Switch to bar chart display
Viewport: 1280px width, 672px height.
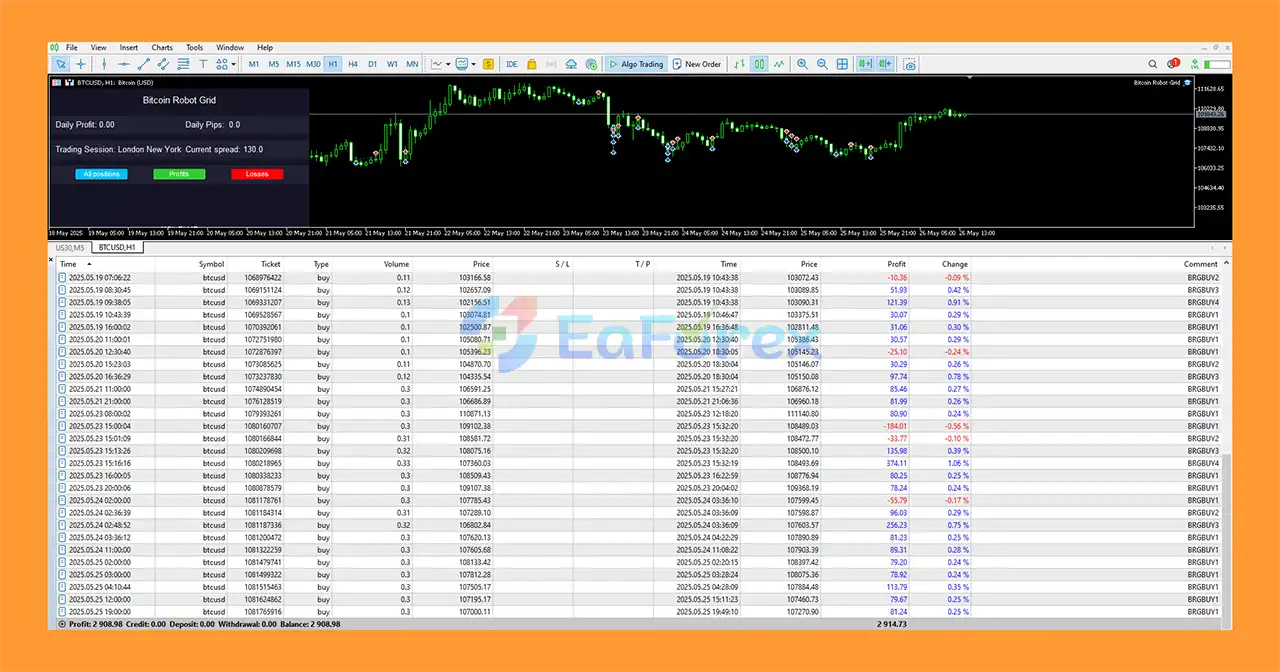click(740, 64)
